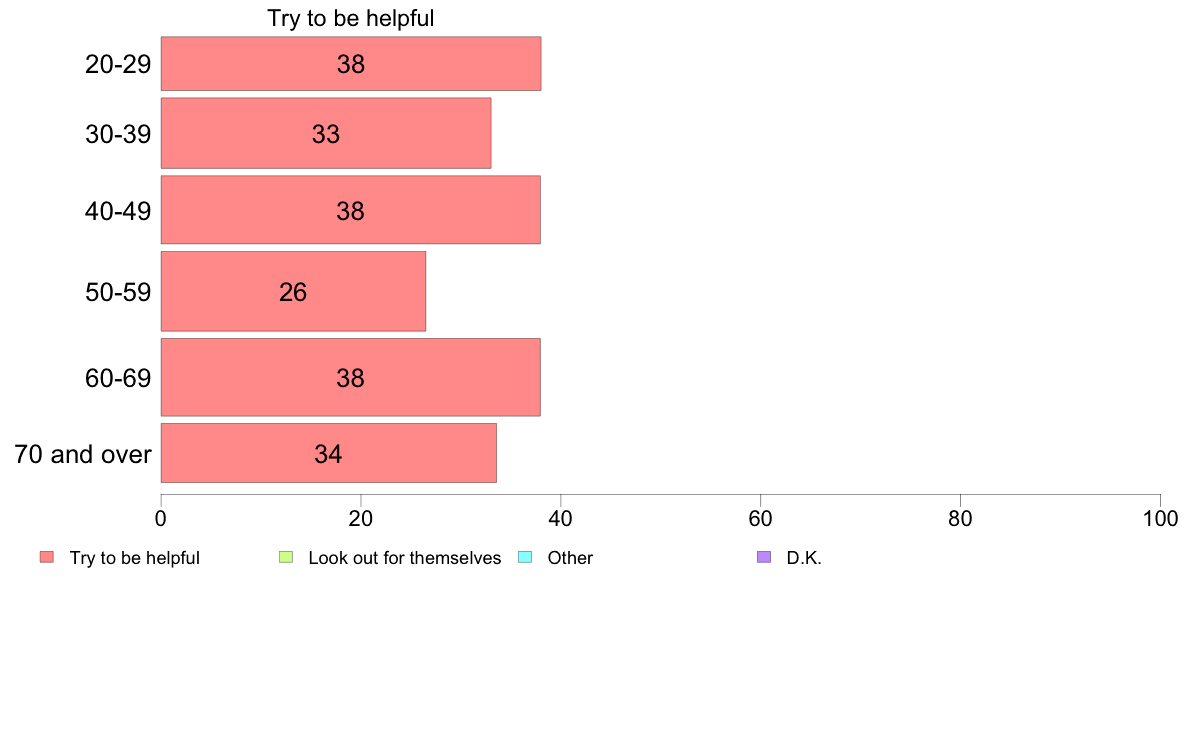Select the '70 and over' bar labeled 34
The height and width of the screenshot is (736, 1188).
(x=329, y=453)
